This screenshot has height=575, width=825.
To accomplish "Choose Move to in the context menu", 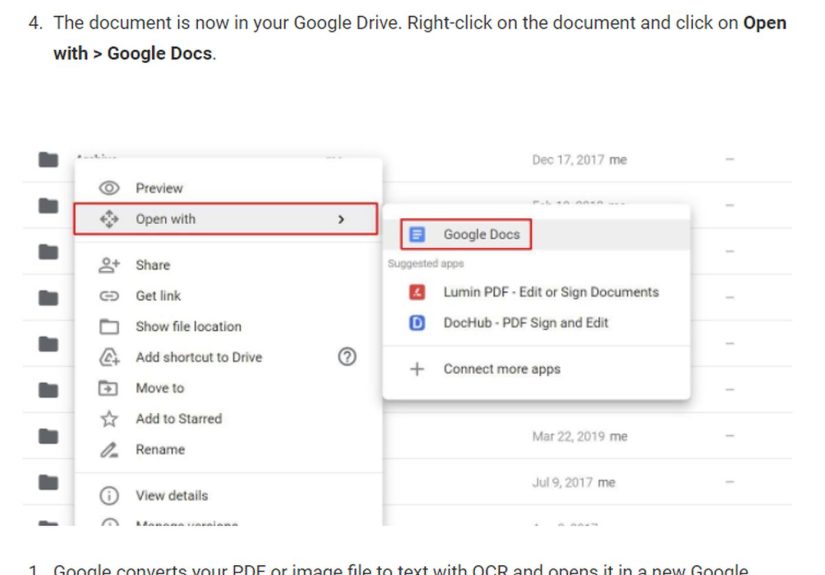I will point(160,388).
